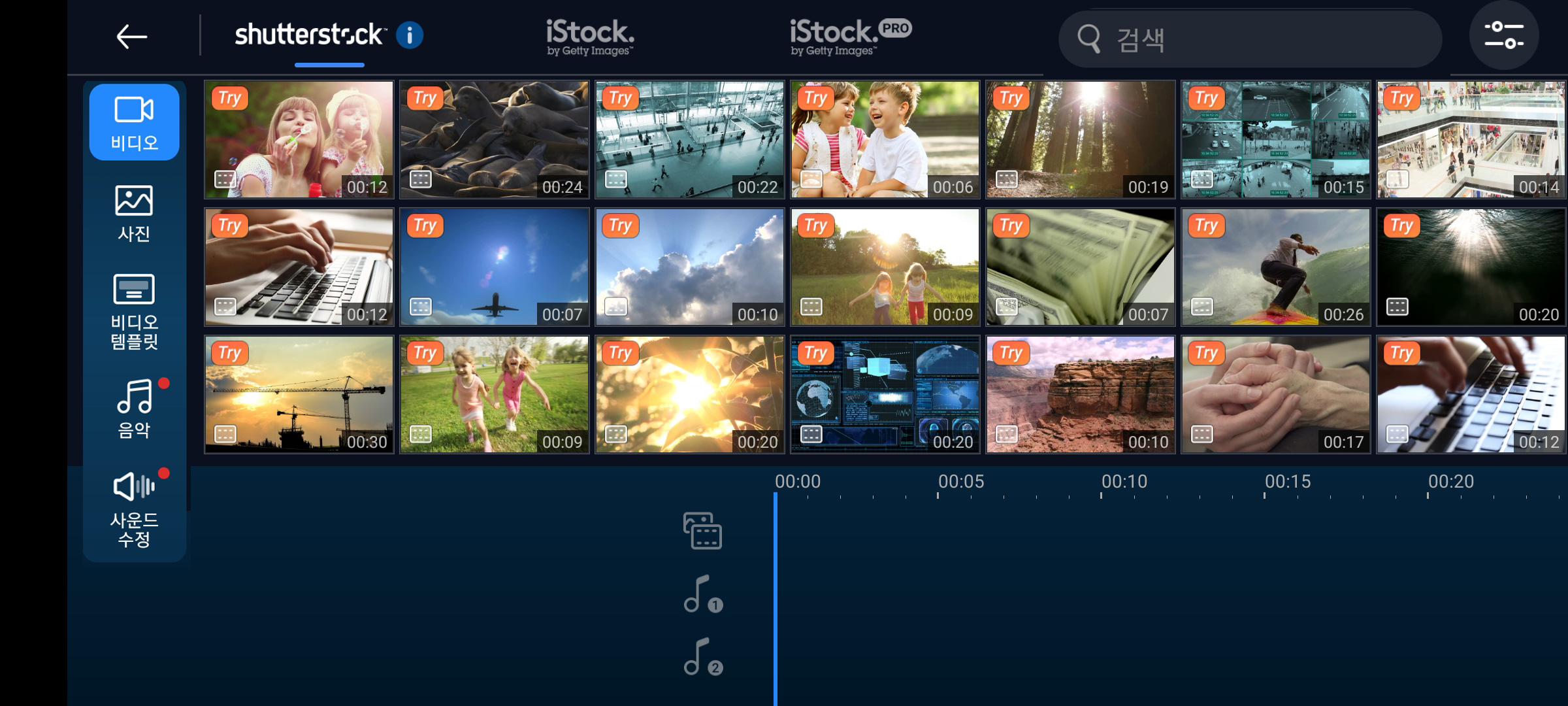Viewport: 1568px width, 706px height.
Task: Open the filter settings sliders icon
Action: 1504,35
